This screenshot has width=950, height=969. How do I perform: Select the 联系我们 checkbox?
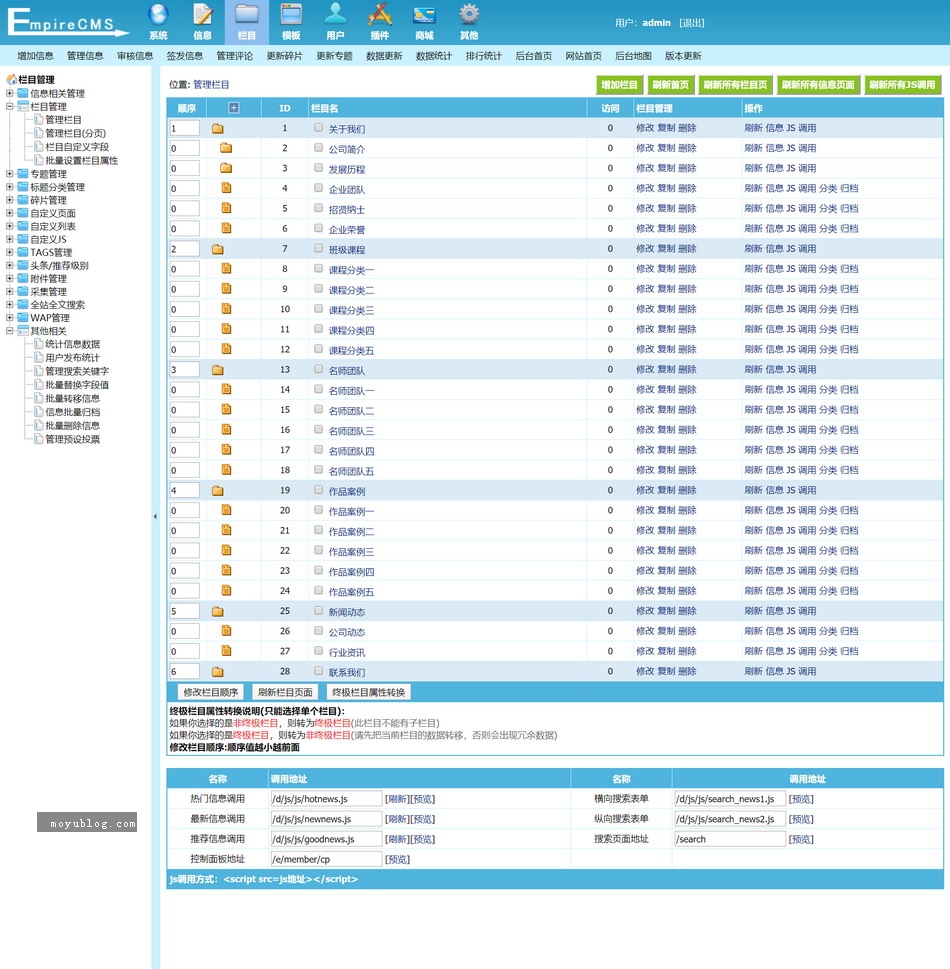click(x=319, y=672)
